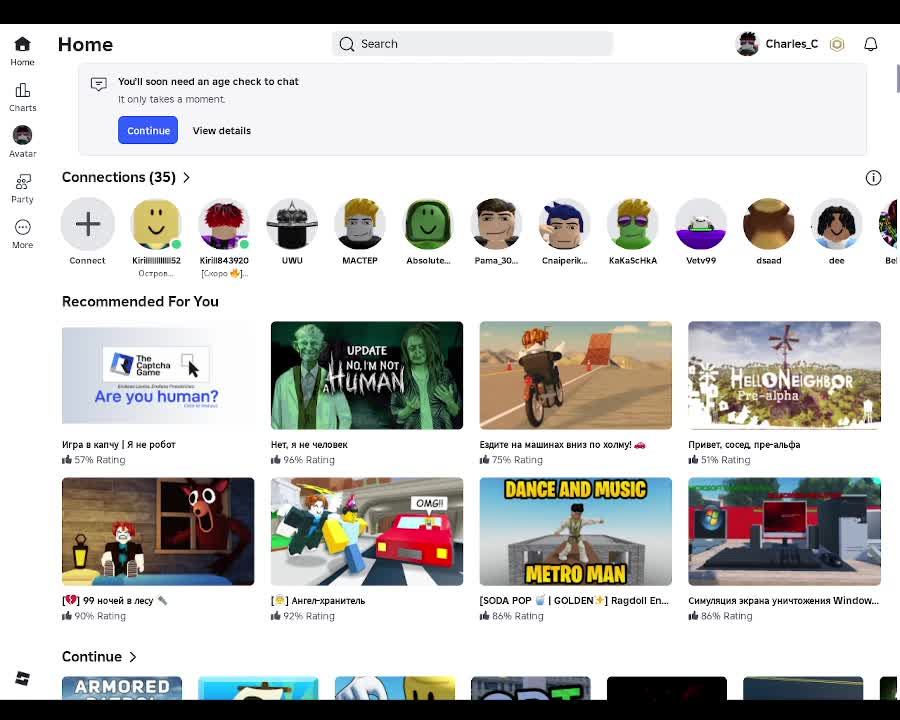Viewport: 900px width, 720px height.
Task: Open Hello Neighbor Pre-alpha thumbnail
Action: pyautogui.click(x=785, y=376)
